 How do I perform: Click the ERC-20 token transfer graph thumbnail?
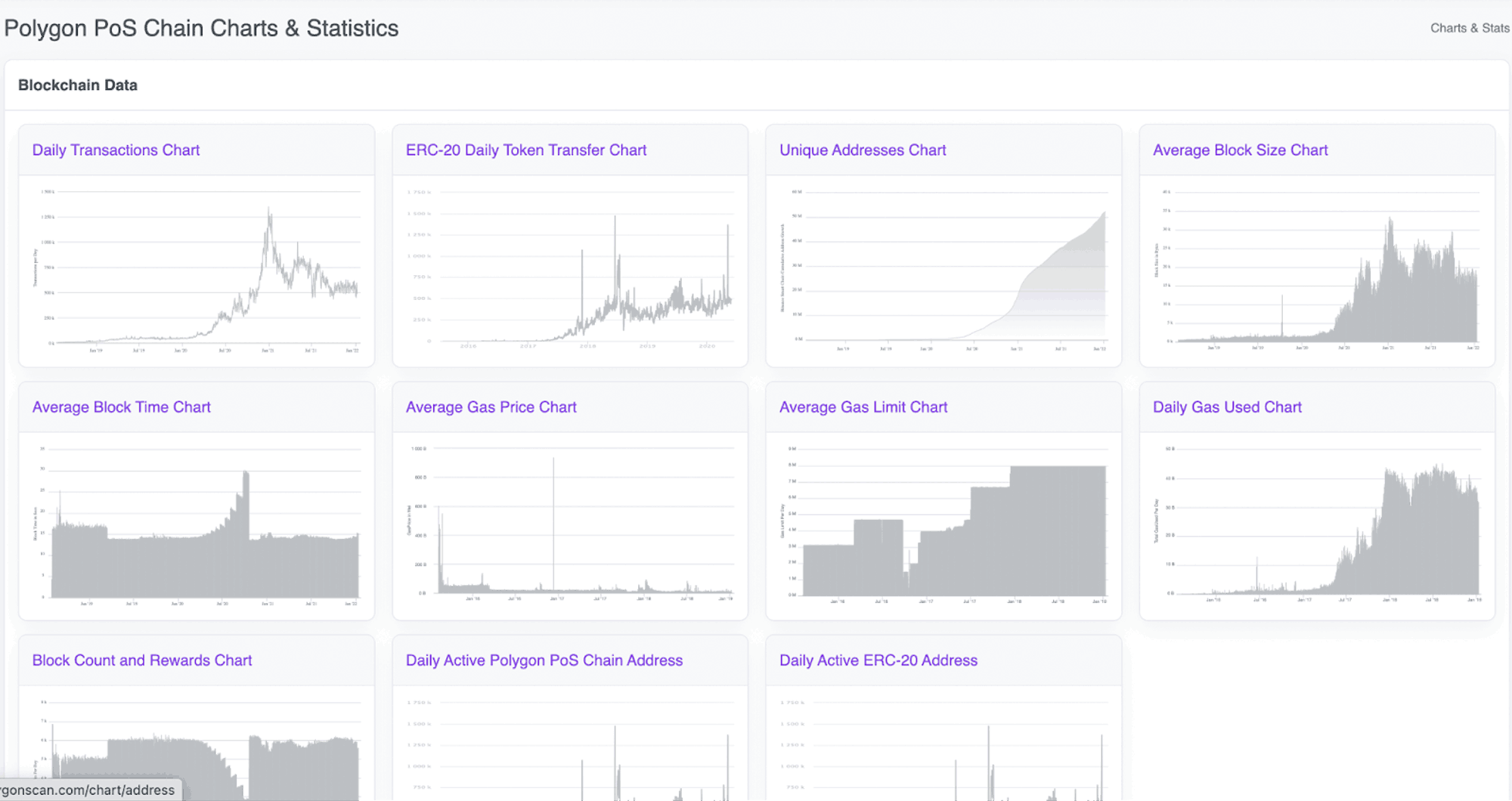[x=570, y=271]
